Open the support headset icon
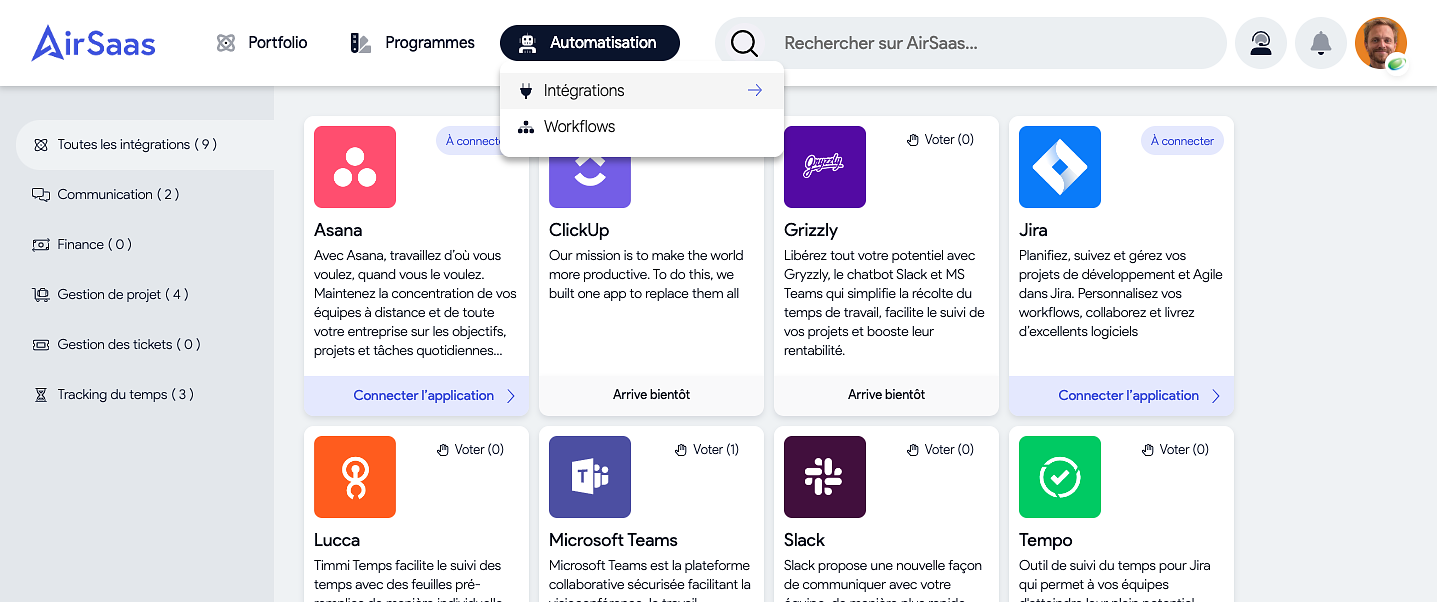This screenshot has width=1437, height=602. click(1261, 43)
